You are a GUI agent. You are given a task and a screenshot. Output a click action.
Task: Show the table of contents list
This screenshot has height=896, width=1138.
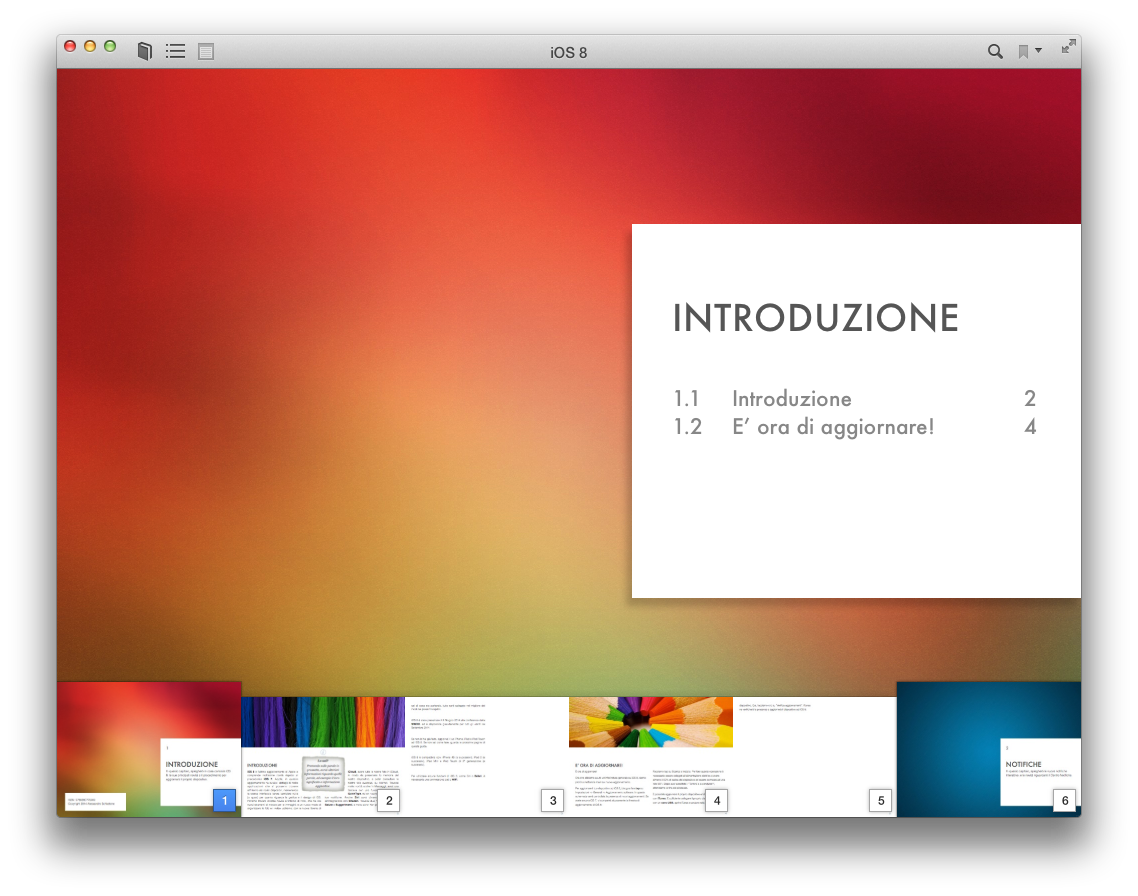(176, 51)
